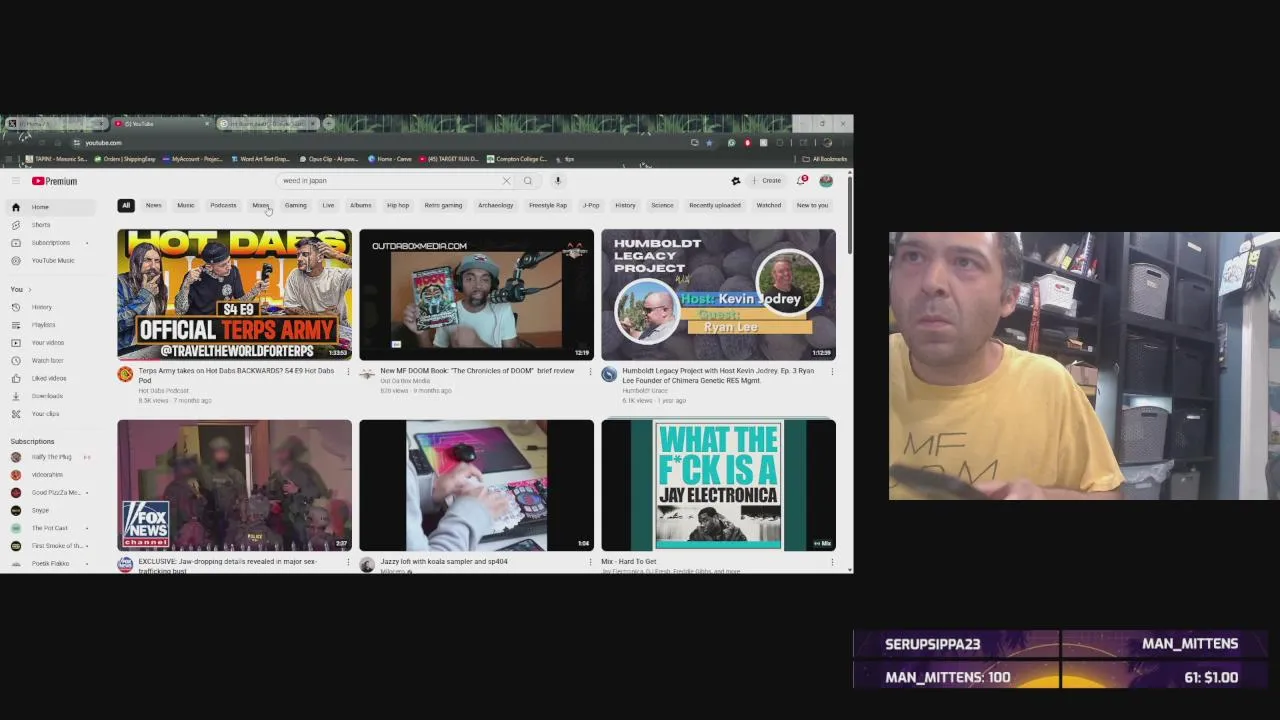
Task: Play the Jay Electronica mix thumbnail
Action: click(718, 485)
